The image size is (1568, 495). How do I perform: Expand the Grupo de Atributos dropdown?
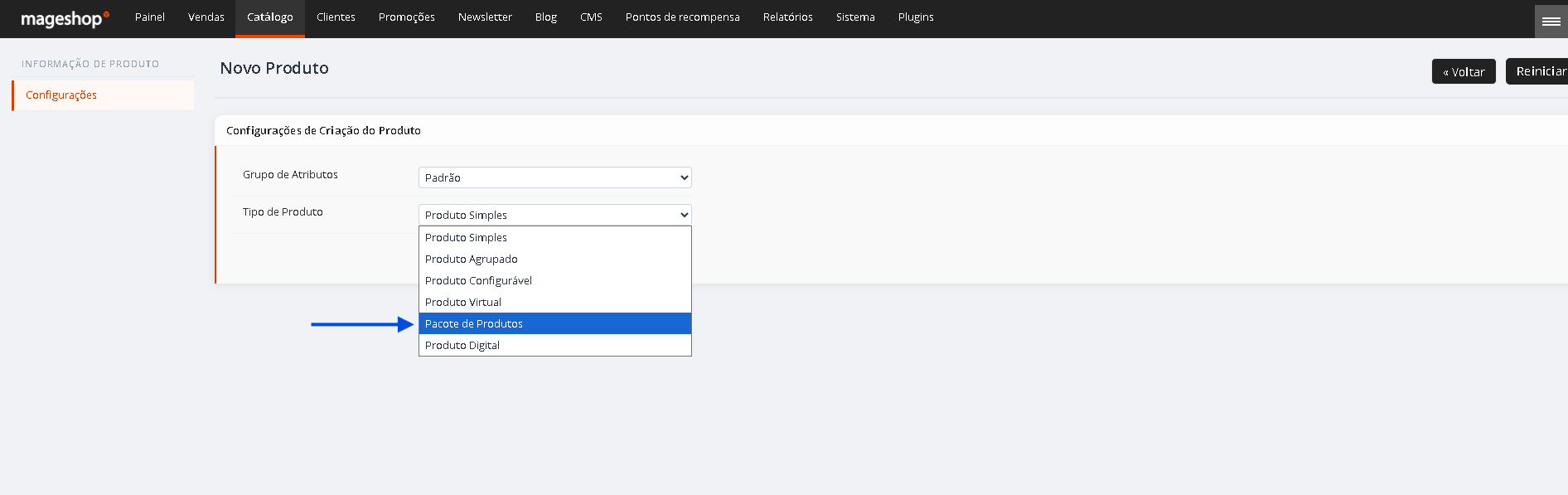pyautogui.click(x=554, y=177)
